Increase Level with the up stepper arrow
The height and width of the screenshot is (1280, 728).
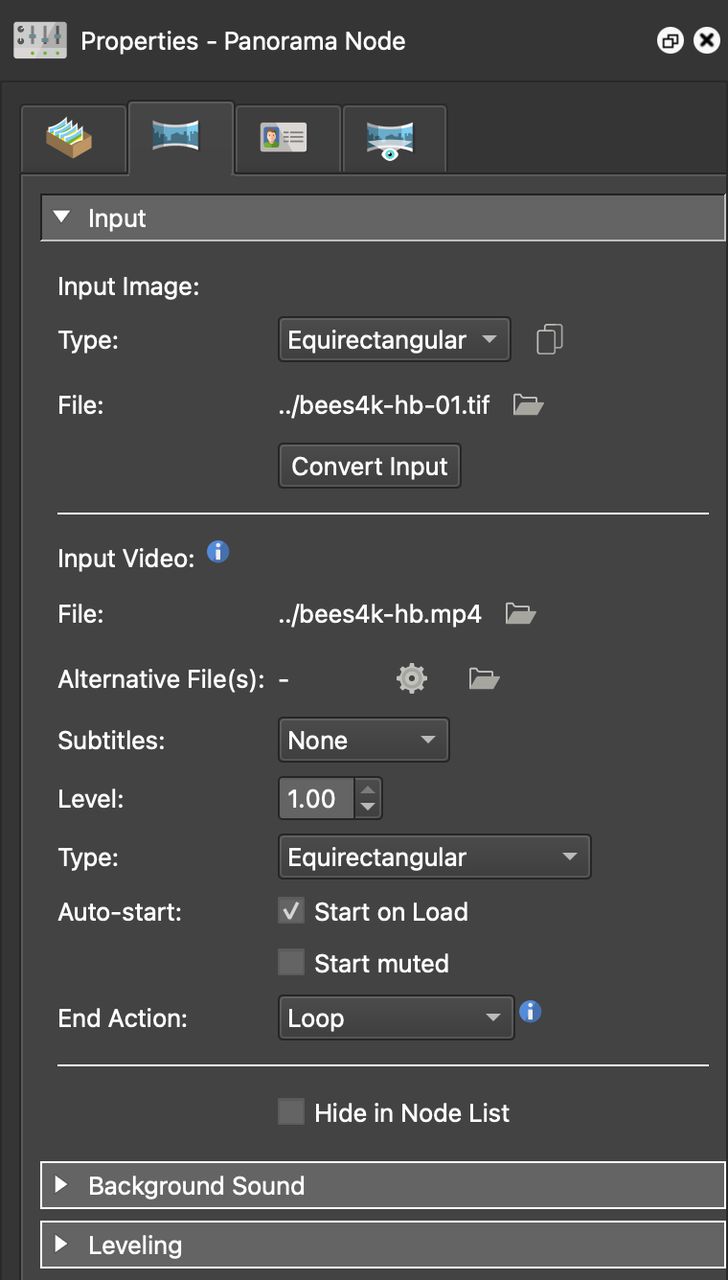pyautogui.click(x=368, y=788)
